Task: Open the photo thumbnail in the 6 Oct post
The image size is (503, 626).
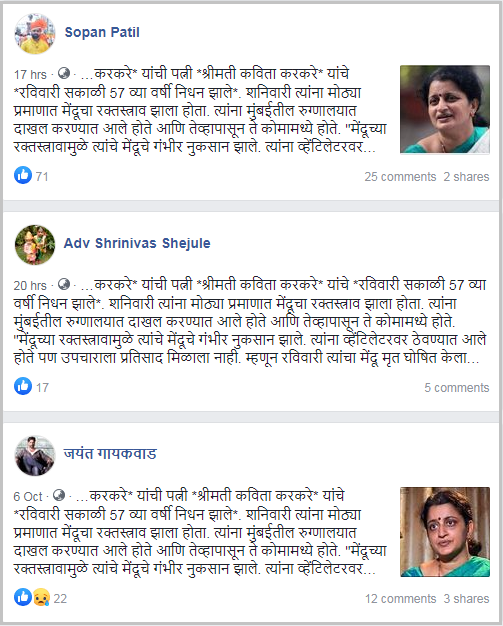Action: [x=445, y=532]
